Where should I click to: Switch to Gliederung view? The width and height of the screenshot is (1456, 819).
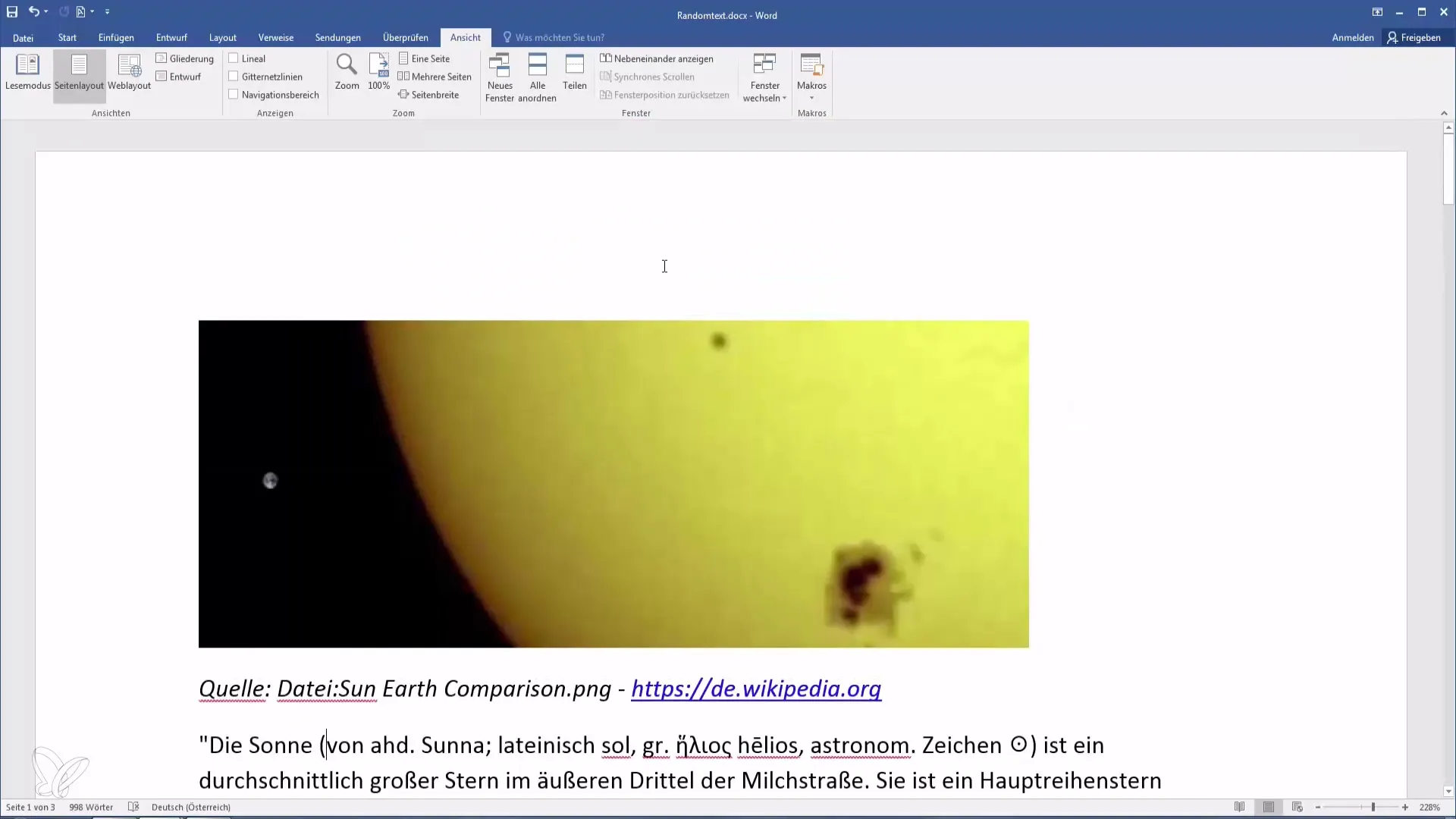185,58
